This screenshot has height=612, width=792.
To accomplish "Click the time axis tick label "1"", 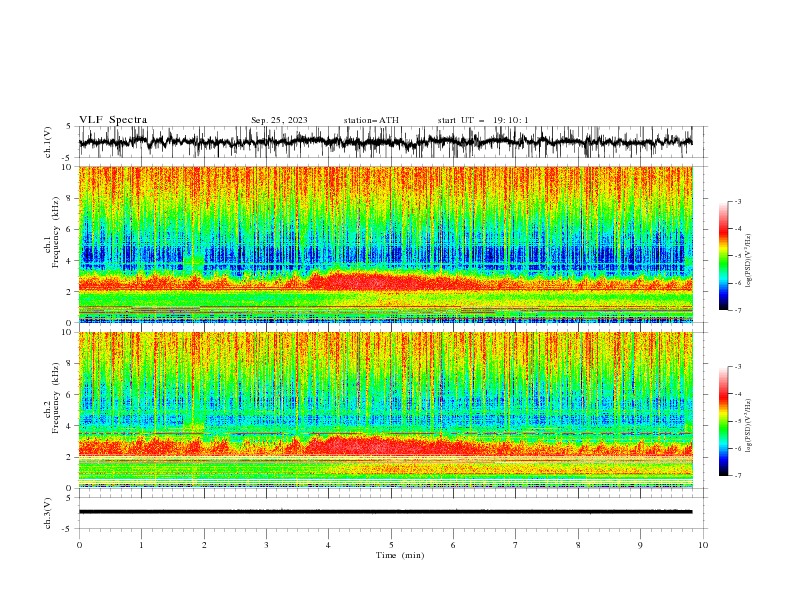I will tap(141, 545).
